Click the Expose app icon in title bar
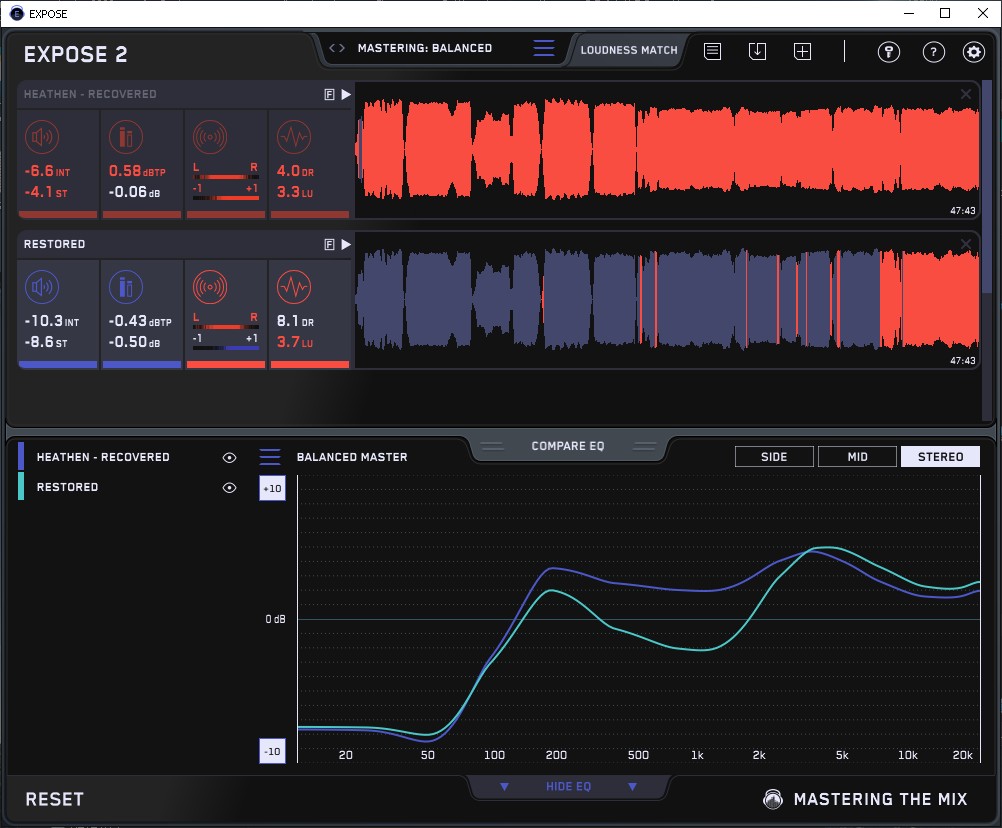The width and height of the screenshot is (1002, 828). click(17, 13)
